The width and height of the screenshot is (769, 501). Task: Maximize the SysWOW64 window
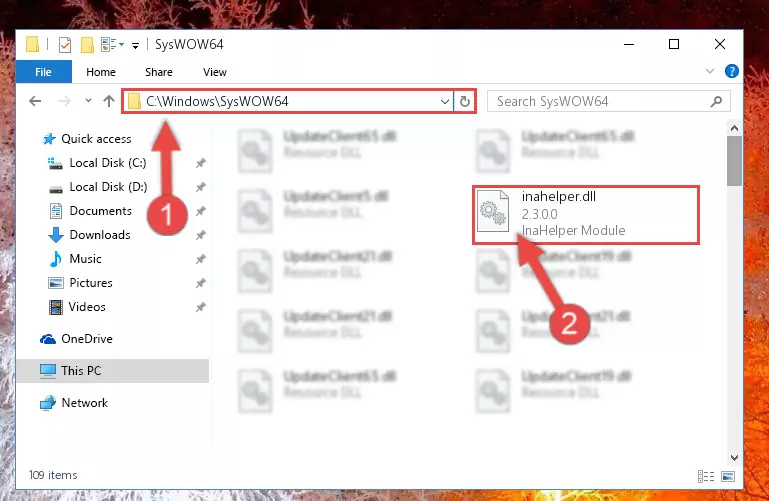(x=674, y=45)
